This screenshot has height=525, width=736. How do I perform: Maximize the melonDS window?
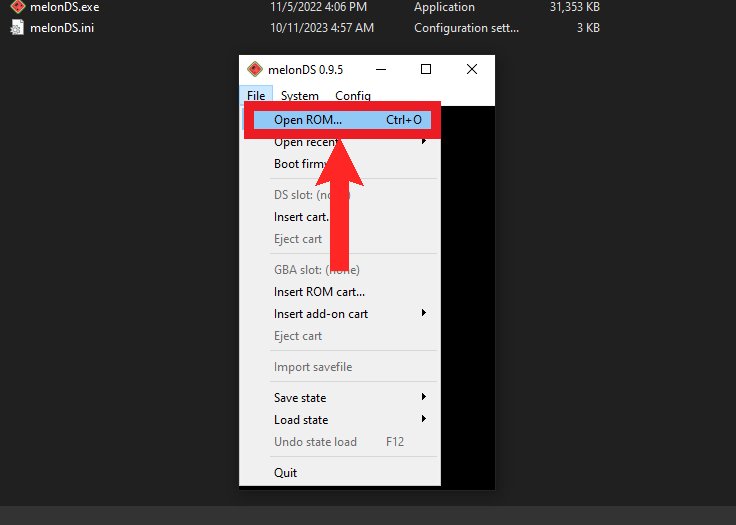pos(426,69)
